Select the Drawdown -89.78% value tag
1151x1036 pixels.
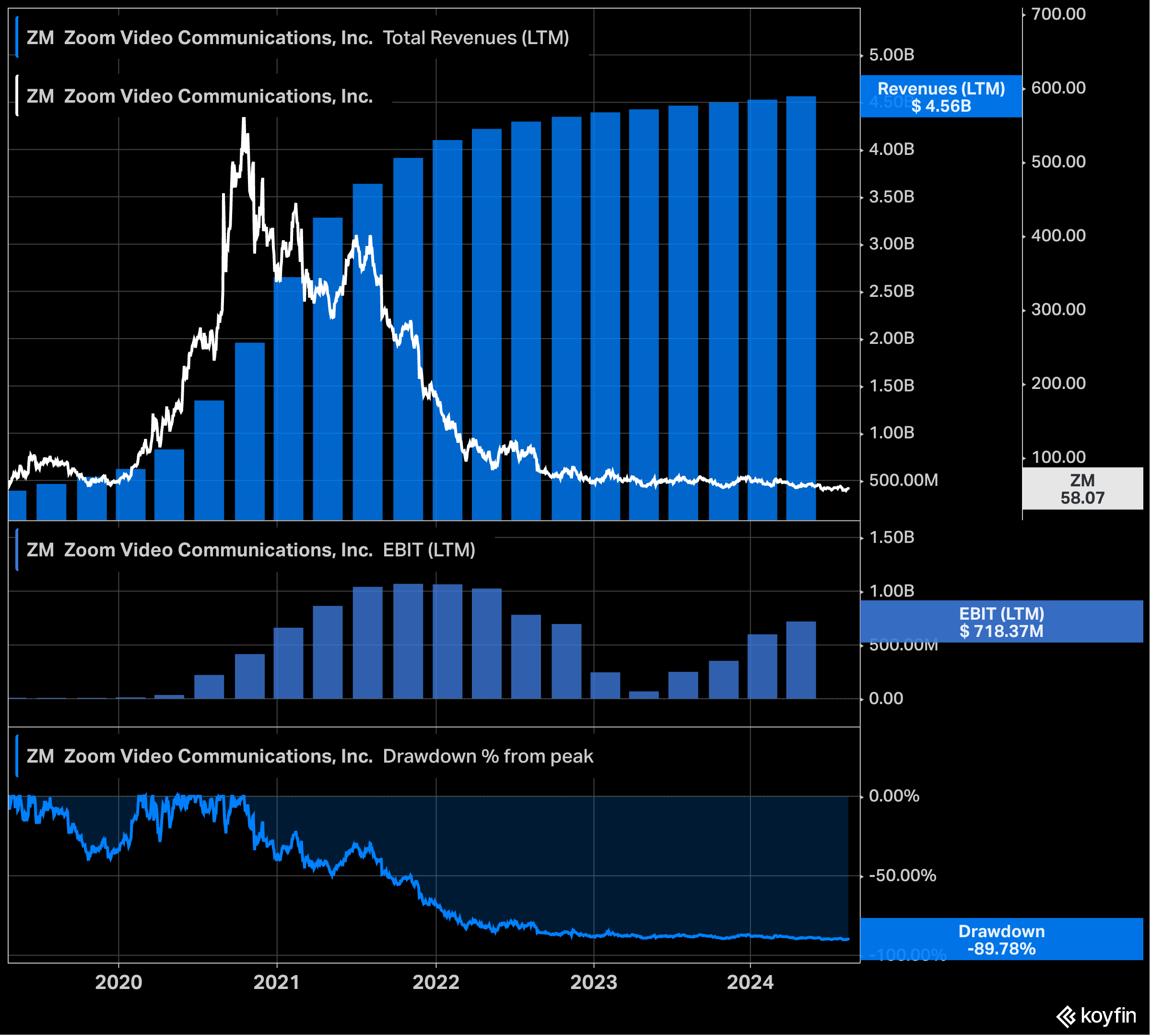(1002, 940)
